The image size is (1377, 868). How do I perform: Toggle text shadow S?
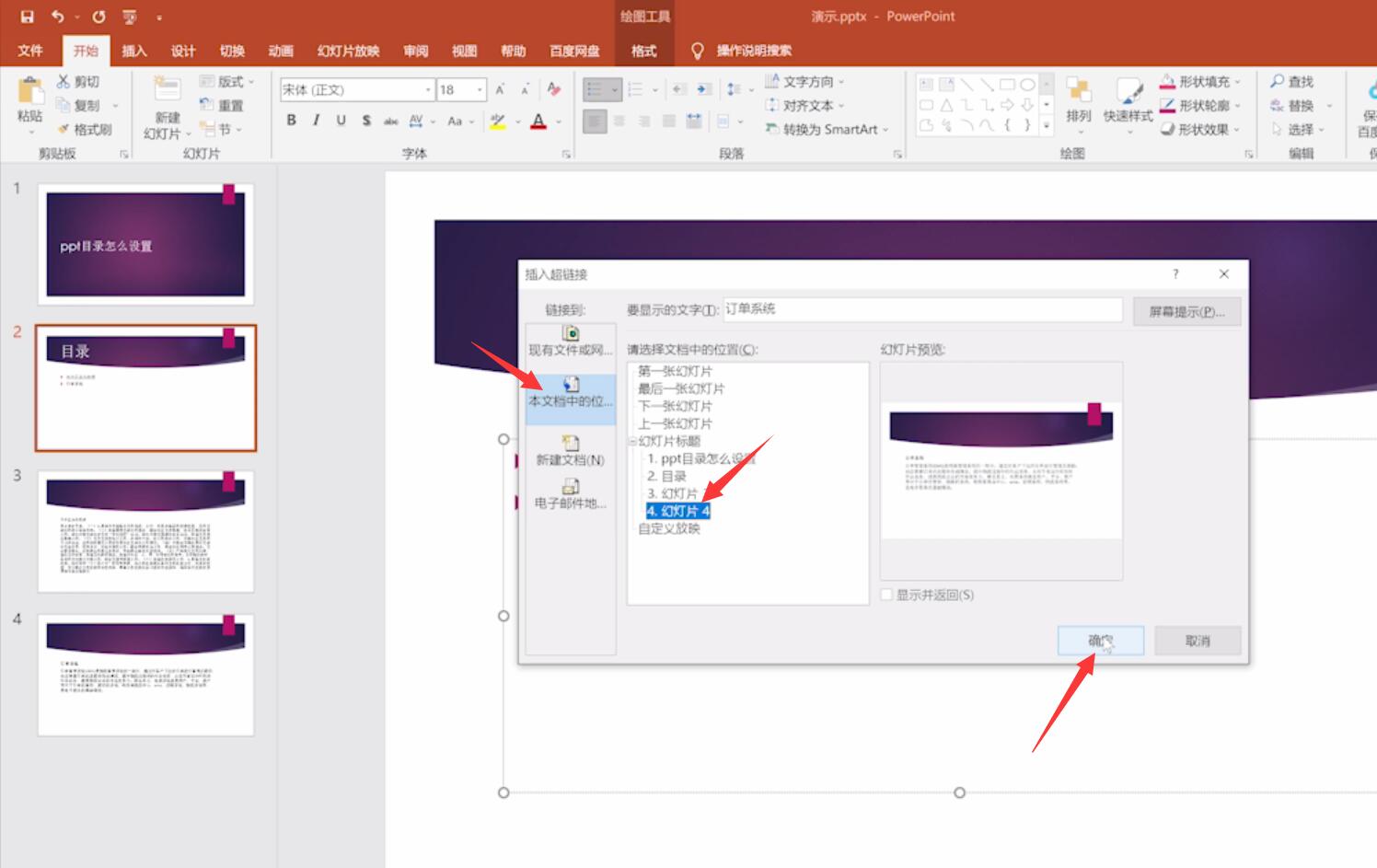coord(366,121)
